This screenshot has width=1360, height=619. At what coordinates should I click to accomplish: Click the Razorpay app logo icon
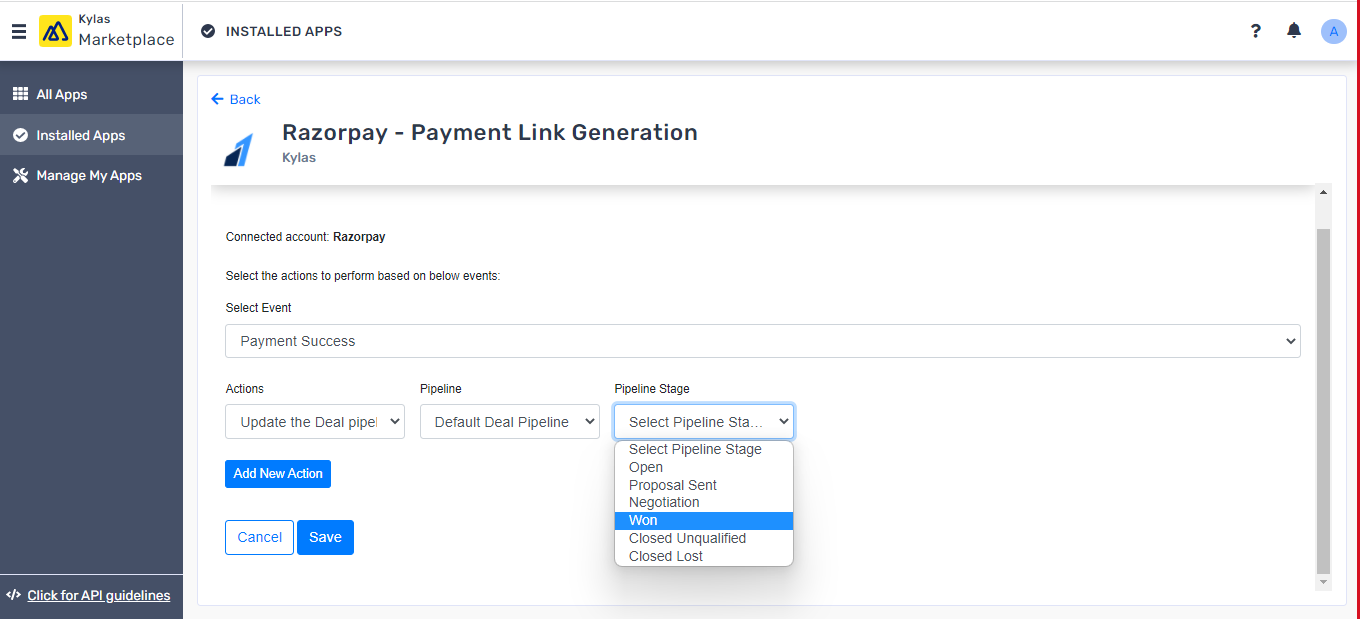coord(238,149)
